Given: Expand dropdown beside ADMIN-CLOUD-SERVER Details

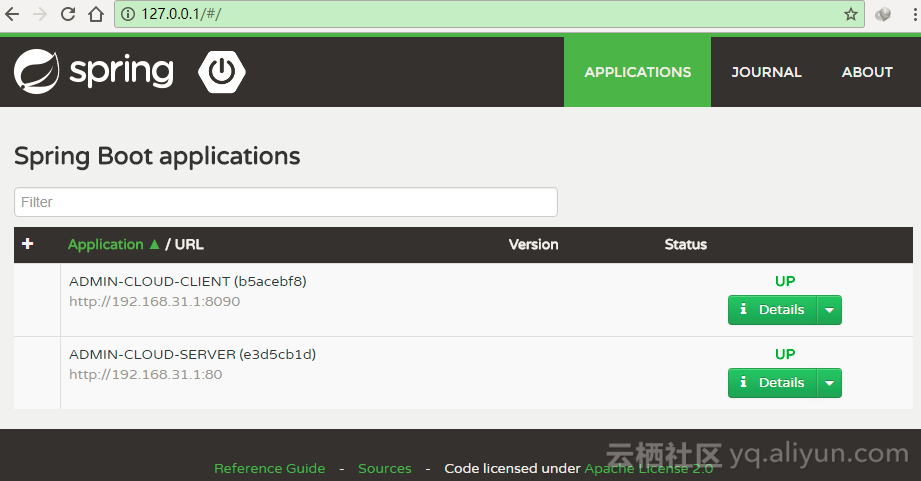Looking at the screenshot, I should tap(829, 382).
